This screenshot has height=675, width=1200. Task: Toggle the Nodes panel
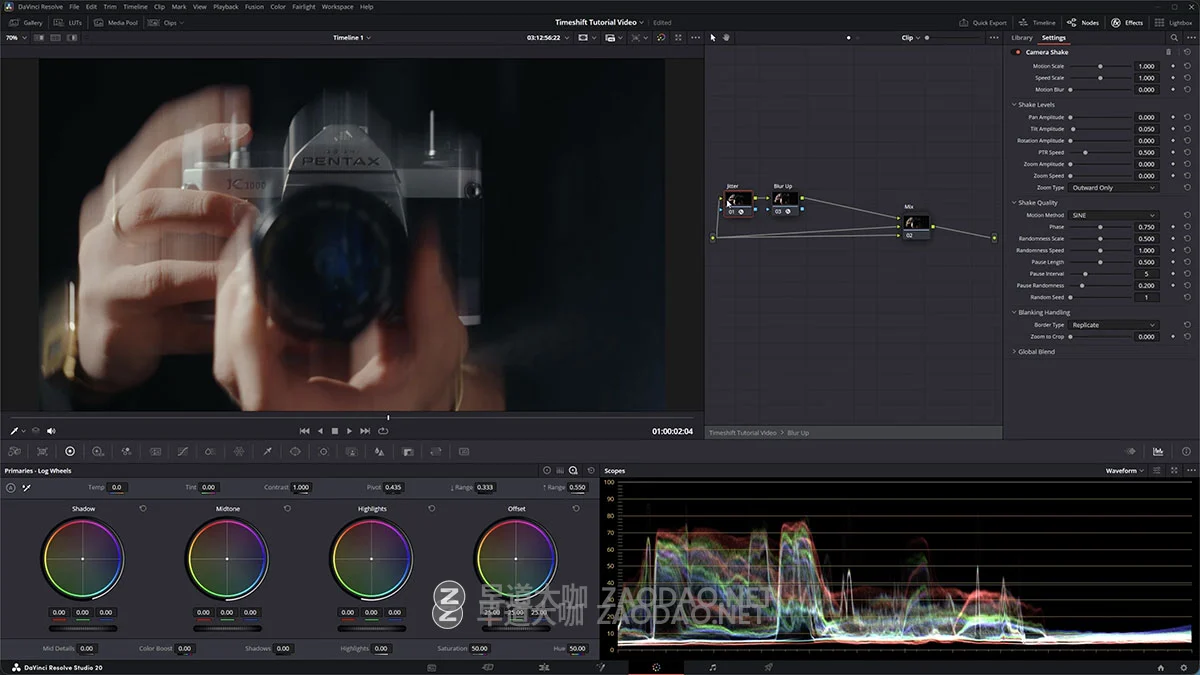pyautogui.click(x=1082, y=22)
